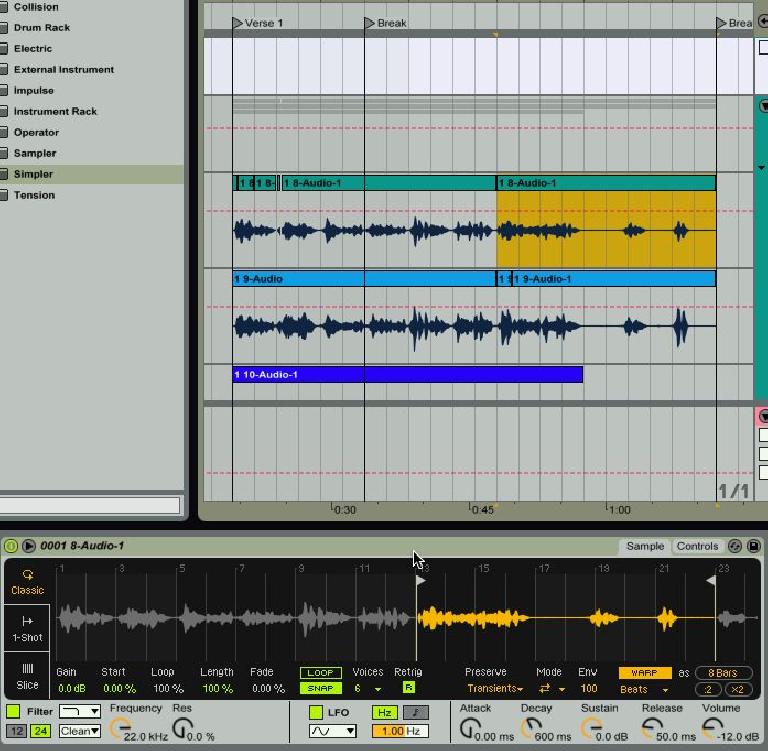The width and height of the screenshot is (768, 751).
Task: Switch Simpler to 1-Shot mode
Action: [x=28, y=628]
